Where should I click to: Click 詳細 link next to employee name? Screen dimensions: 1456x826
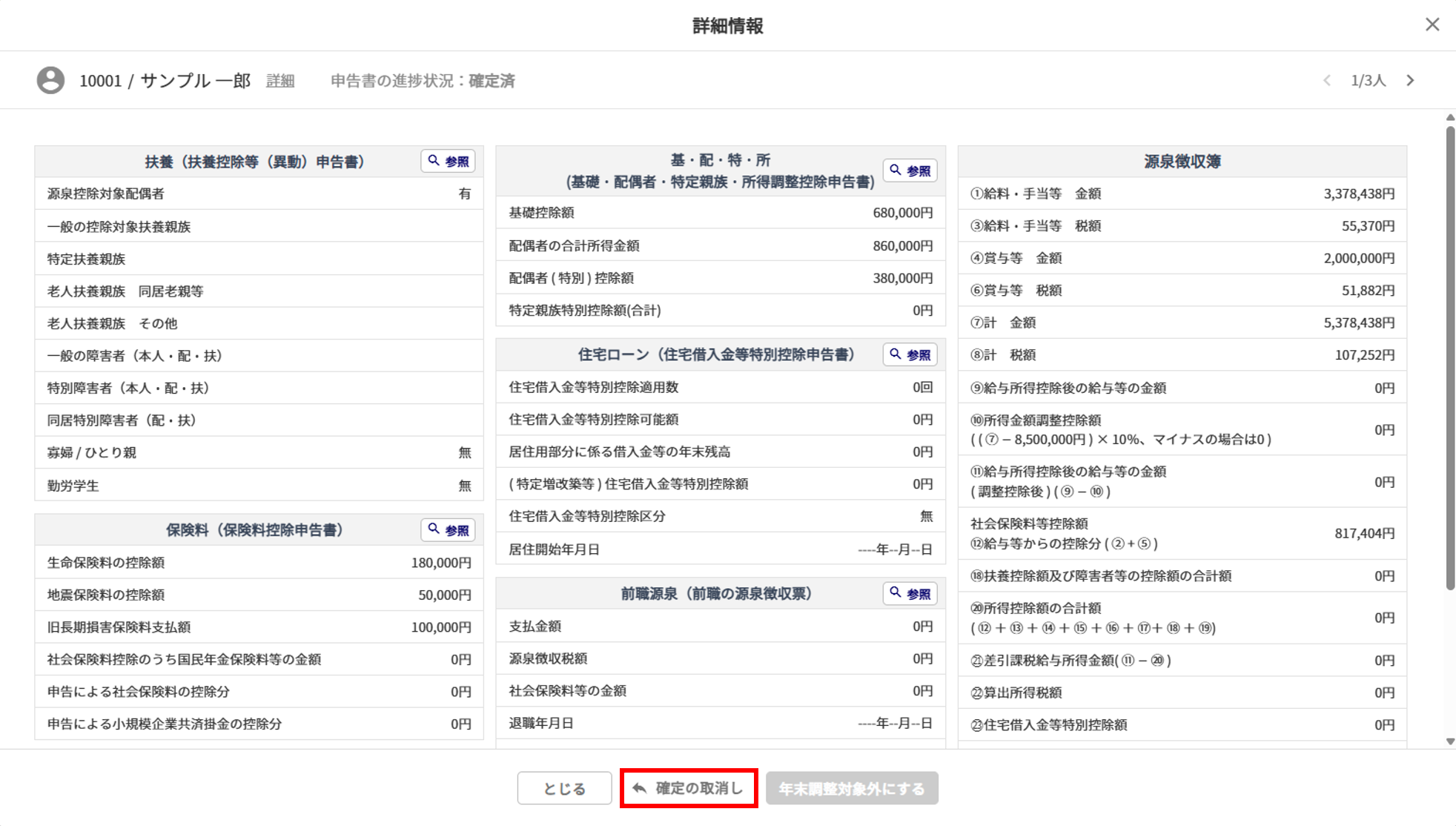tap(280, 81)
